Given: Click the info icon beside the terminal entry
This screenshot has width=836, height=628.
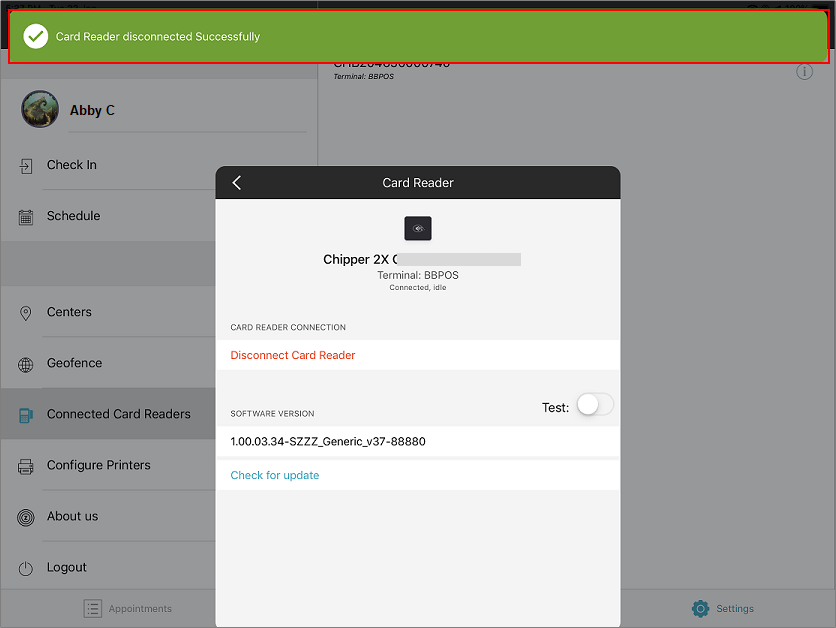Looking at the screenshot, I should 805,71.
